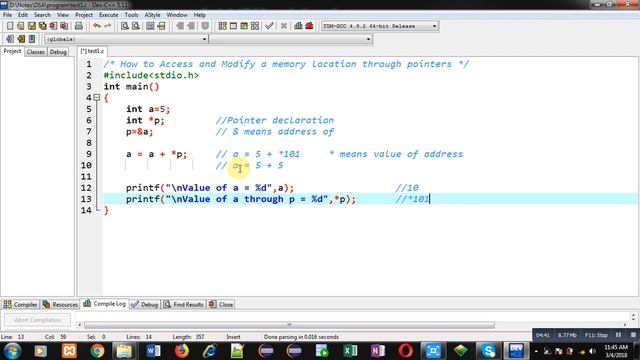Create a new source file via toolbar icon
This screenshot has width=640, height=360.
(x=10, y=26)
